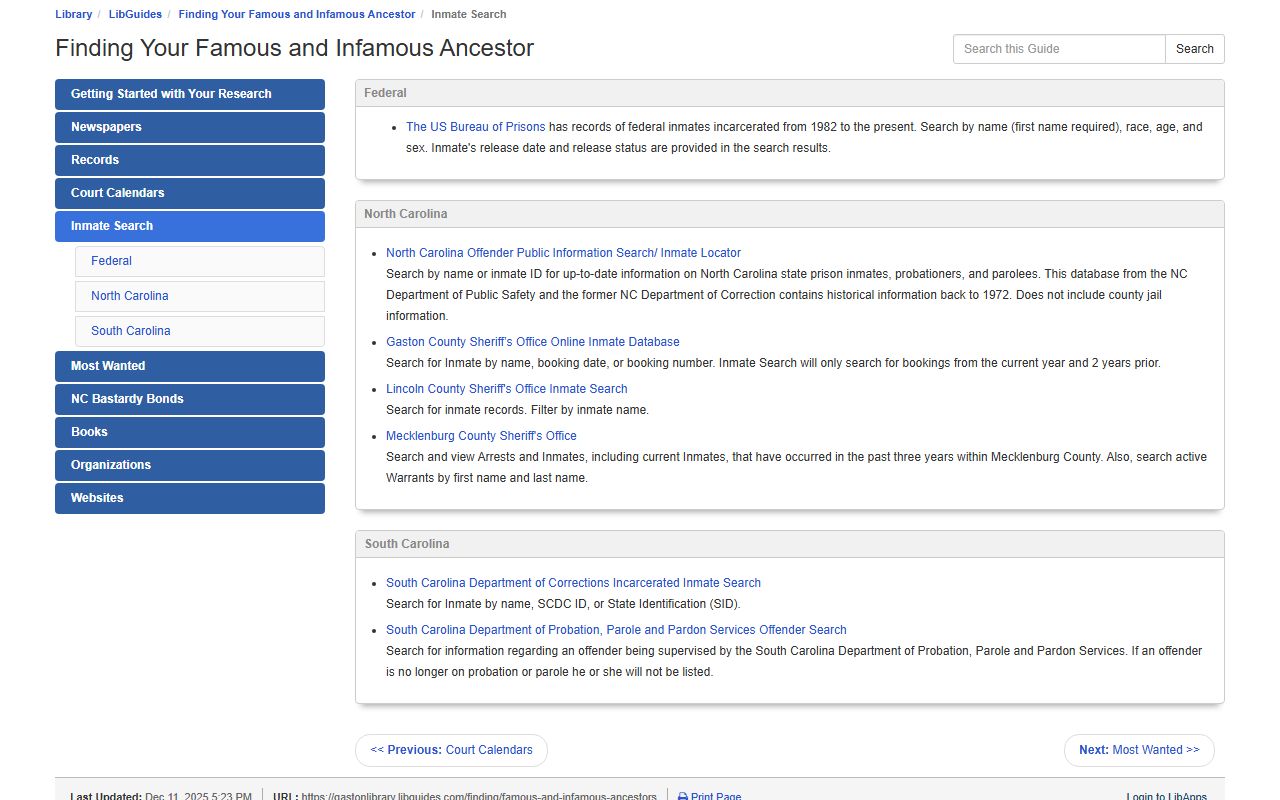Open Gaston County Sheriff's Office Inmate Database
This screenshot has width=1280, height=800.
[x=532, y=342]
